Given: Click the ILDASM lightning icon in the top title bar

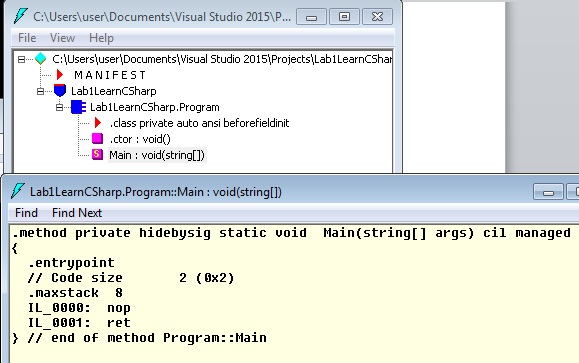Looking at the screenshot, I should pos(20,17).
